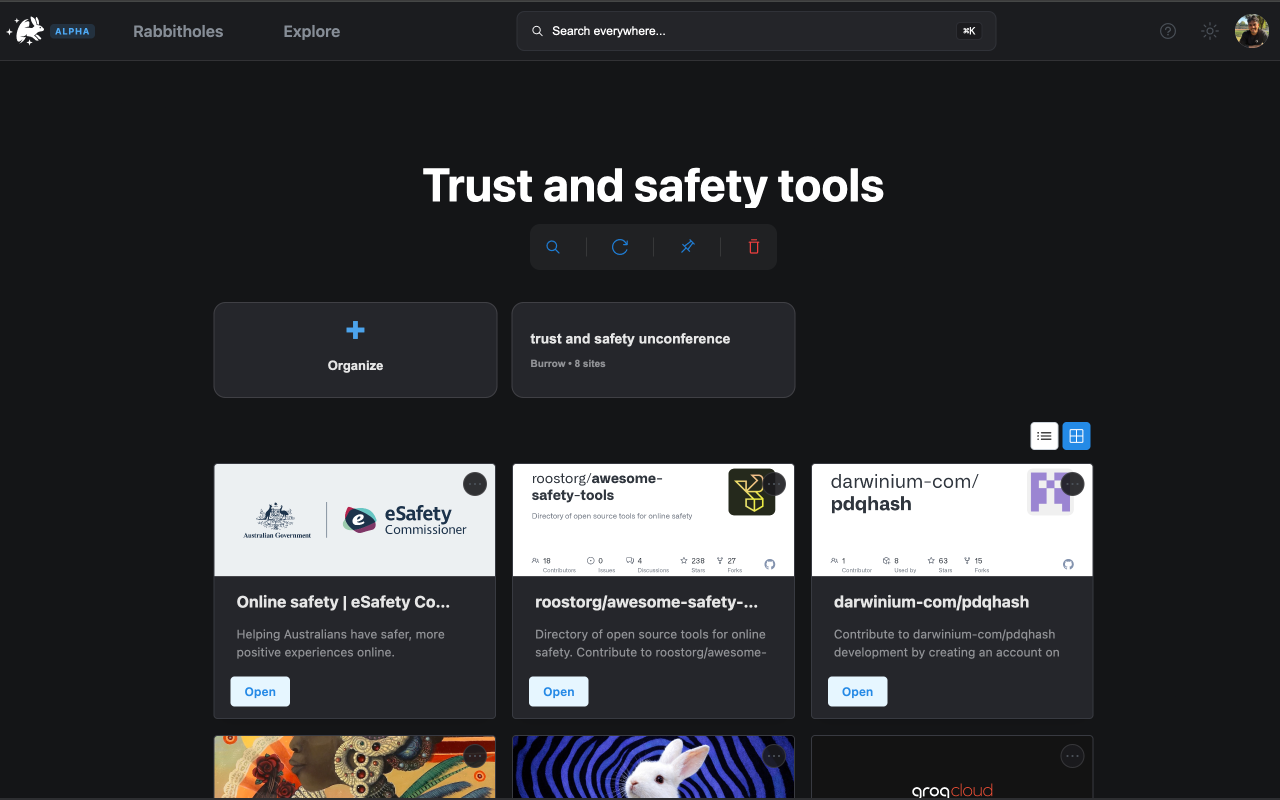Click the white rabbit thumbnail

pos(654,768)
